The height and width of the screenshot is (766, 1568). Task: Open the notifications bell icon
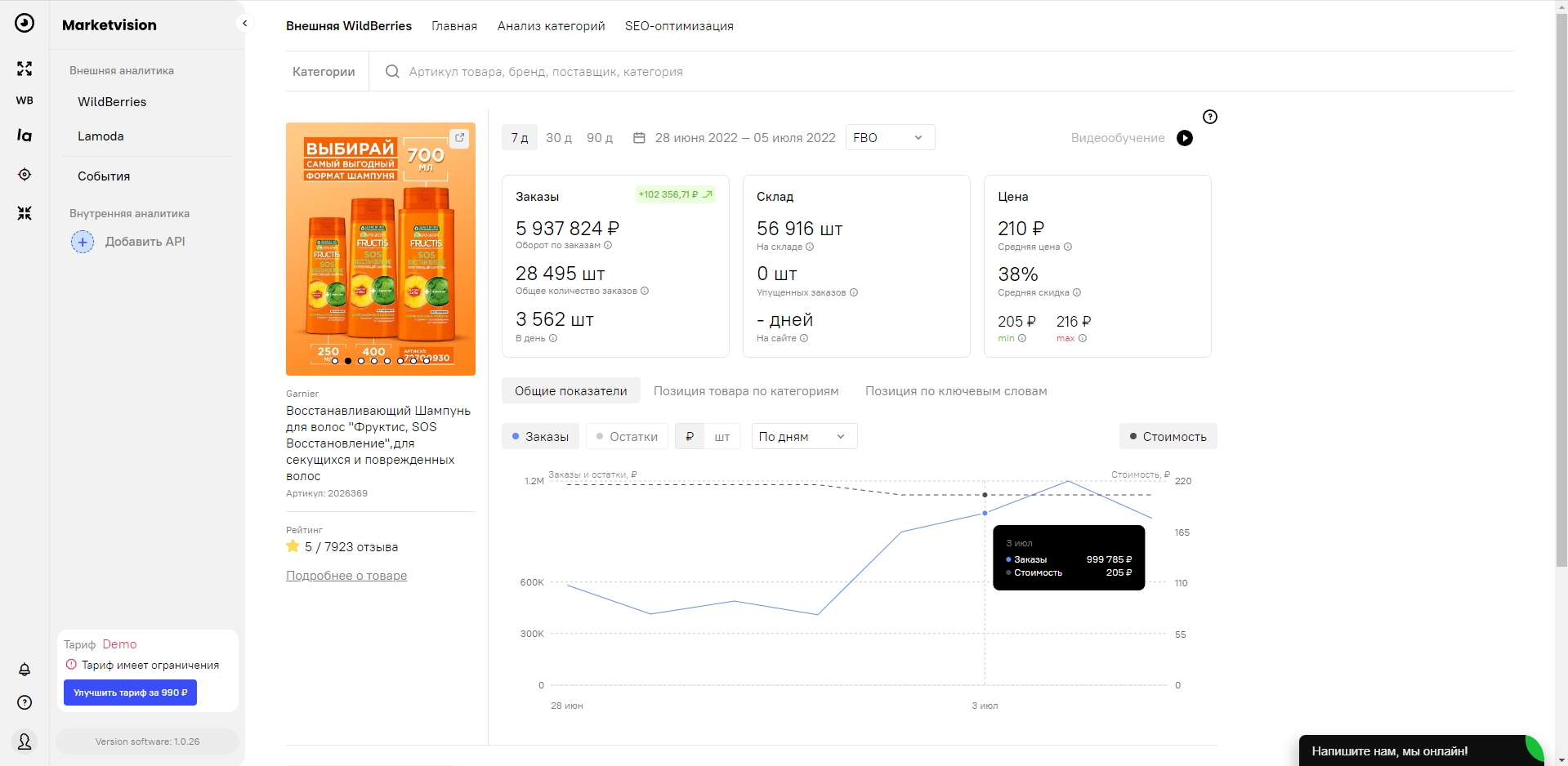click(25, 670)
